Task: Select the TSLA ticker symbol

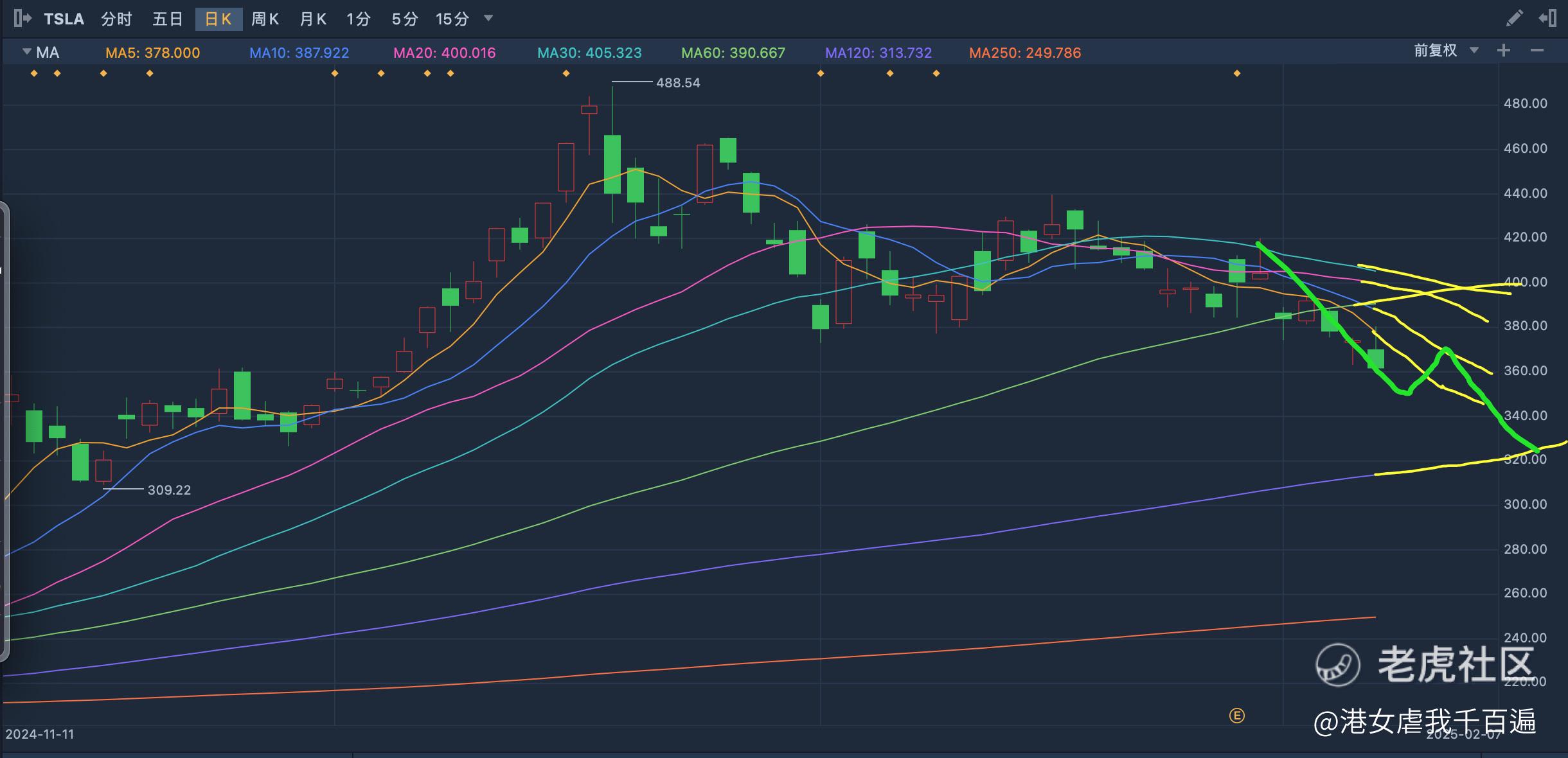Action: [x=64, y=19]
